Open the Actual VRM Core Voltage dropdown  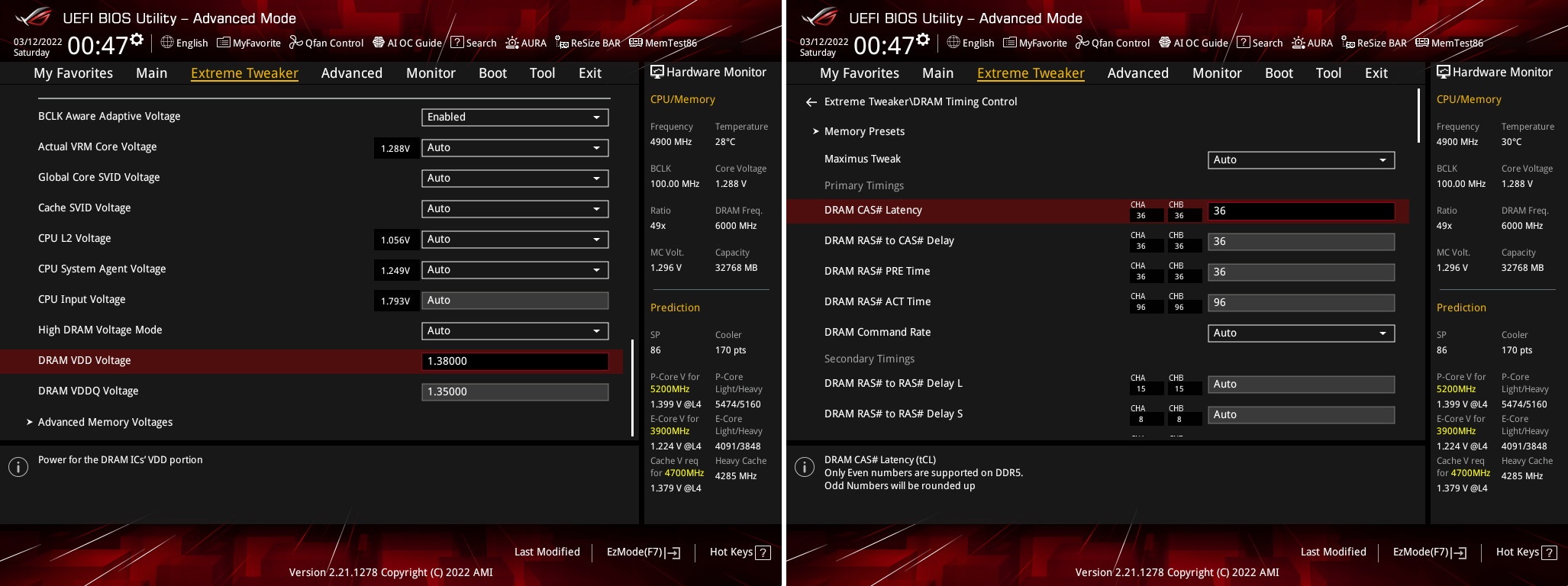pos(515,147)
